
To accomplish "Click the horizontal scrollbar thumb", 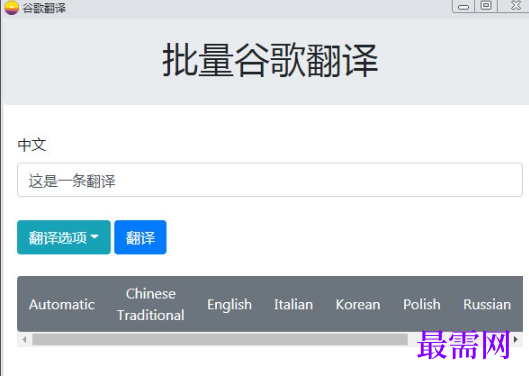I will (x=220, y=340).
